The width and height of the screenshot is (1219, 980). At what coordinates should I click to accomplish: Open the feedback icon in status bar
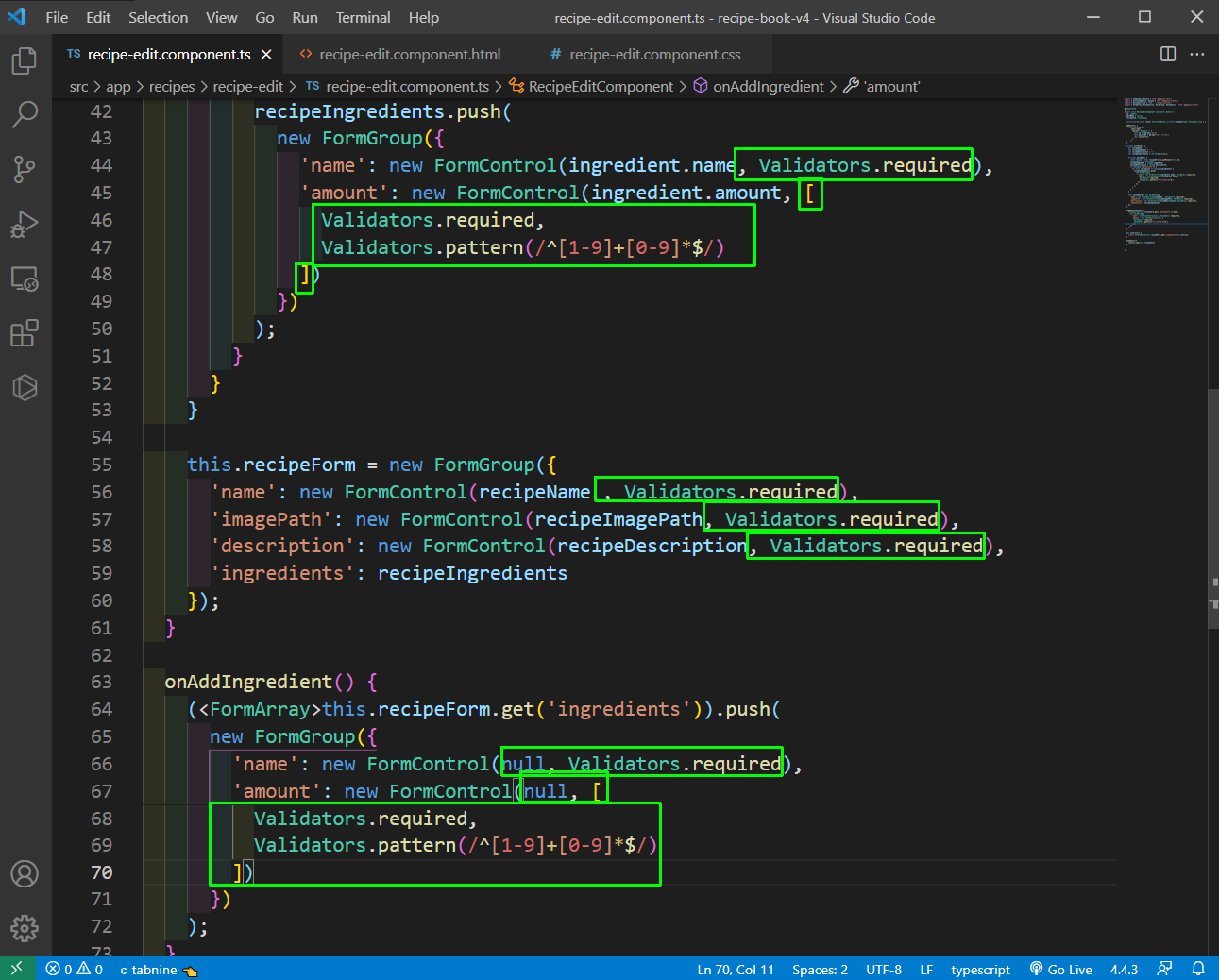(1164, 969)
